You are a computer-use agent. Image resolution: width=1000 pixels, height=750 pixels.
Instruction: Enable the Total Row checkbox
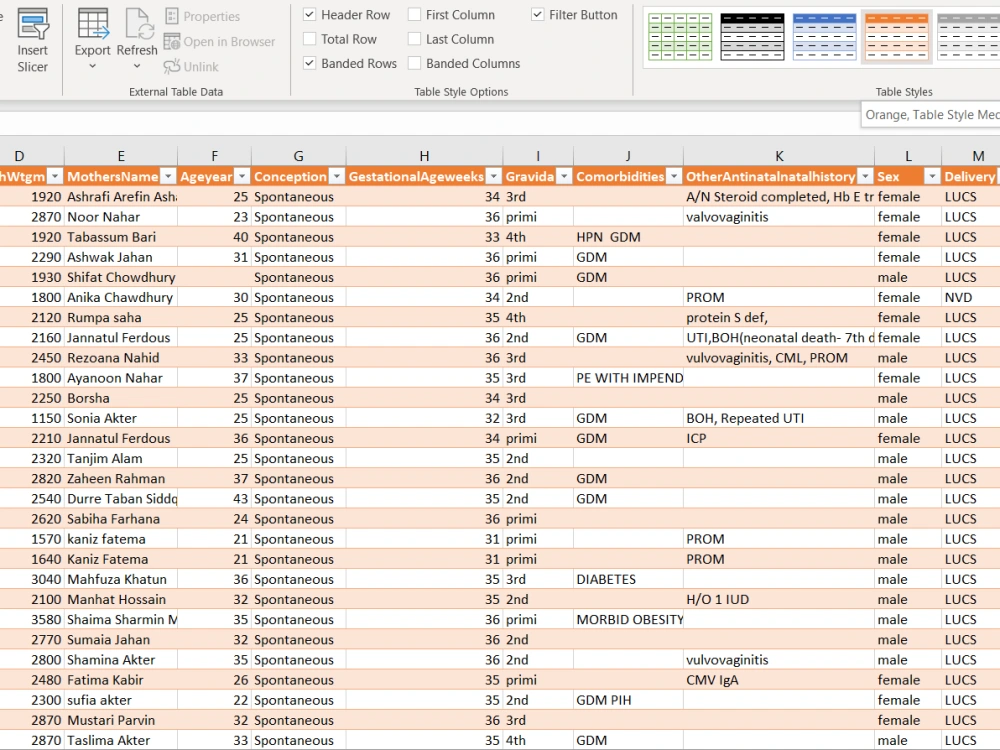click(309, 39)
